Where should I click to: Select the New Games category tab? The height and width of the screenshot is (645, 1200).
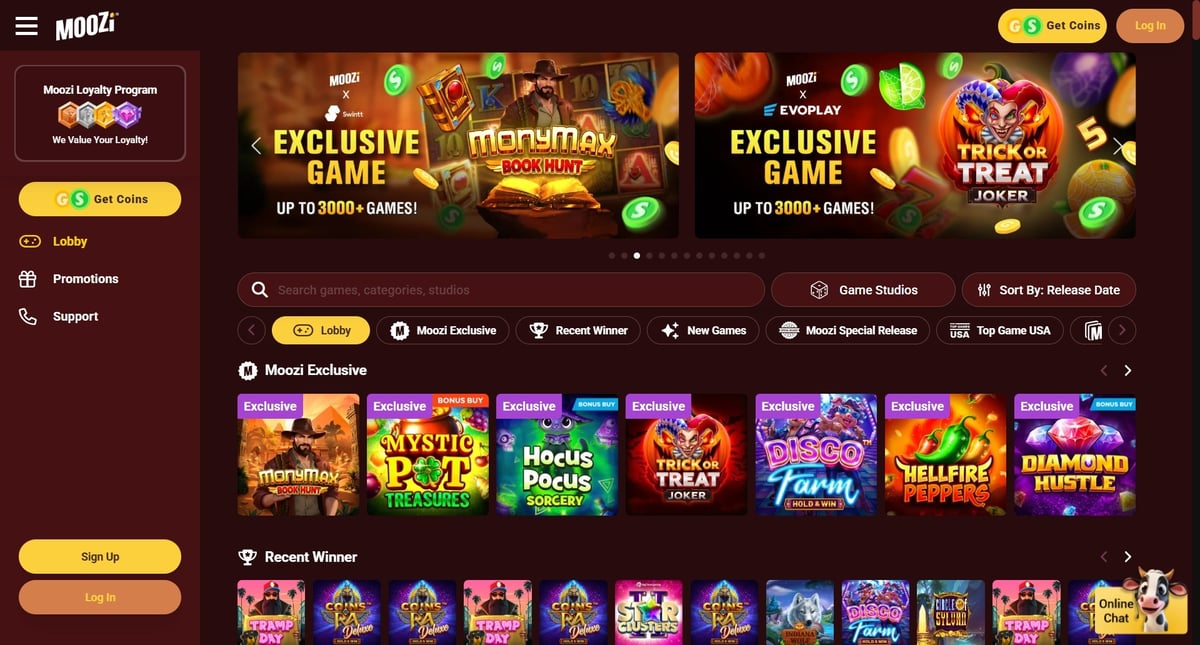(x=703, y=330)
